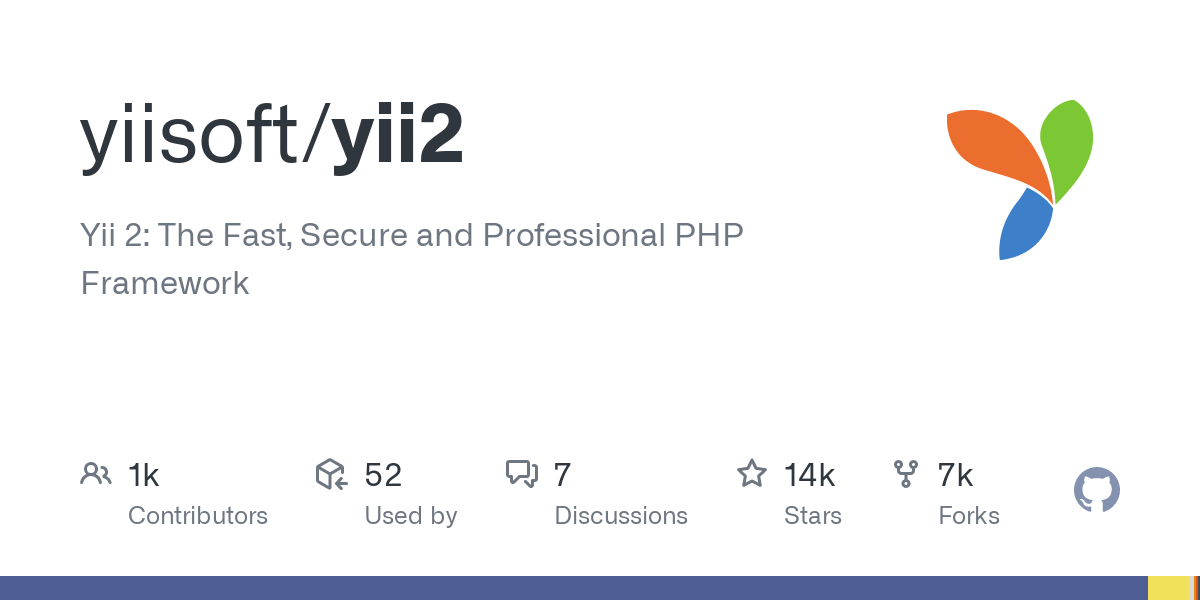
Task: Open the GitHub Octocat logo
Action: click(x=1097, y=491)
